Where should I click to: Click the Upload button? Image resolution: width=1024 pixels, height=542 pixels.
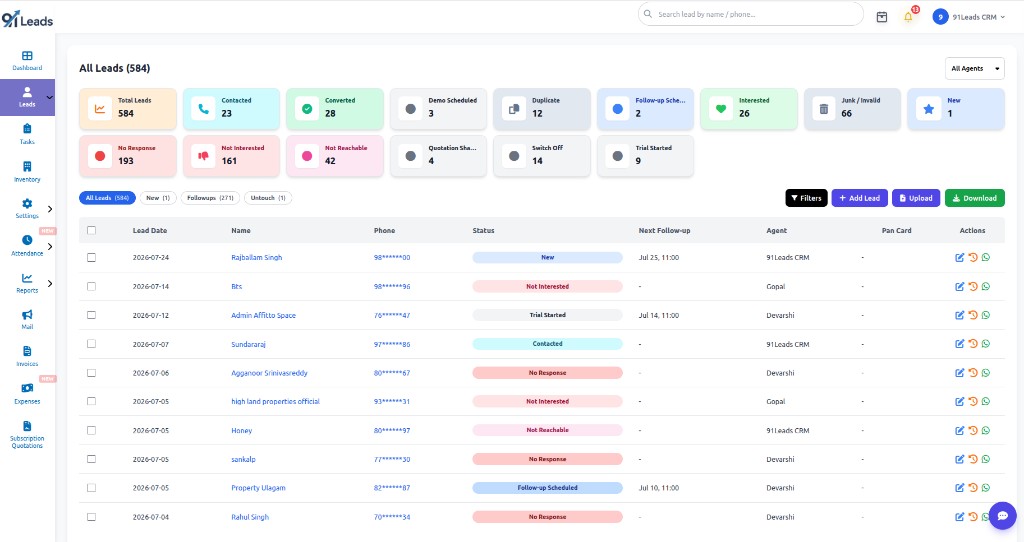click(x=916, y=198)
